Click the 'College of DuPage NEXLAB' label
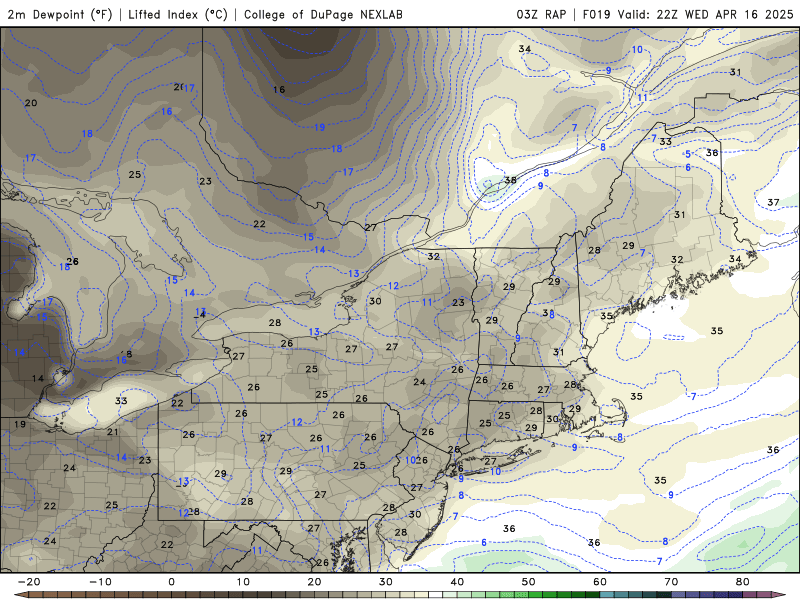This screenshot has height=600, width=800. coord(323,14)
